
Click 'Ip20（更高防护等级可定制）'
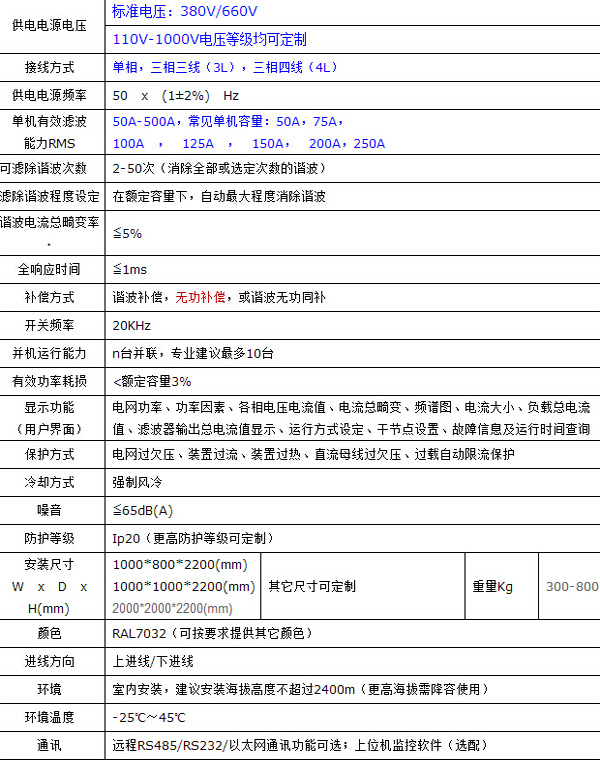(x=193, y=538)
